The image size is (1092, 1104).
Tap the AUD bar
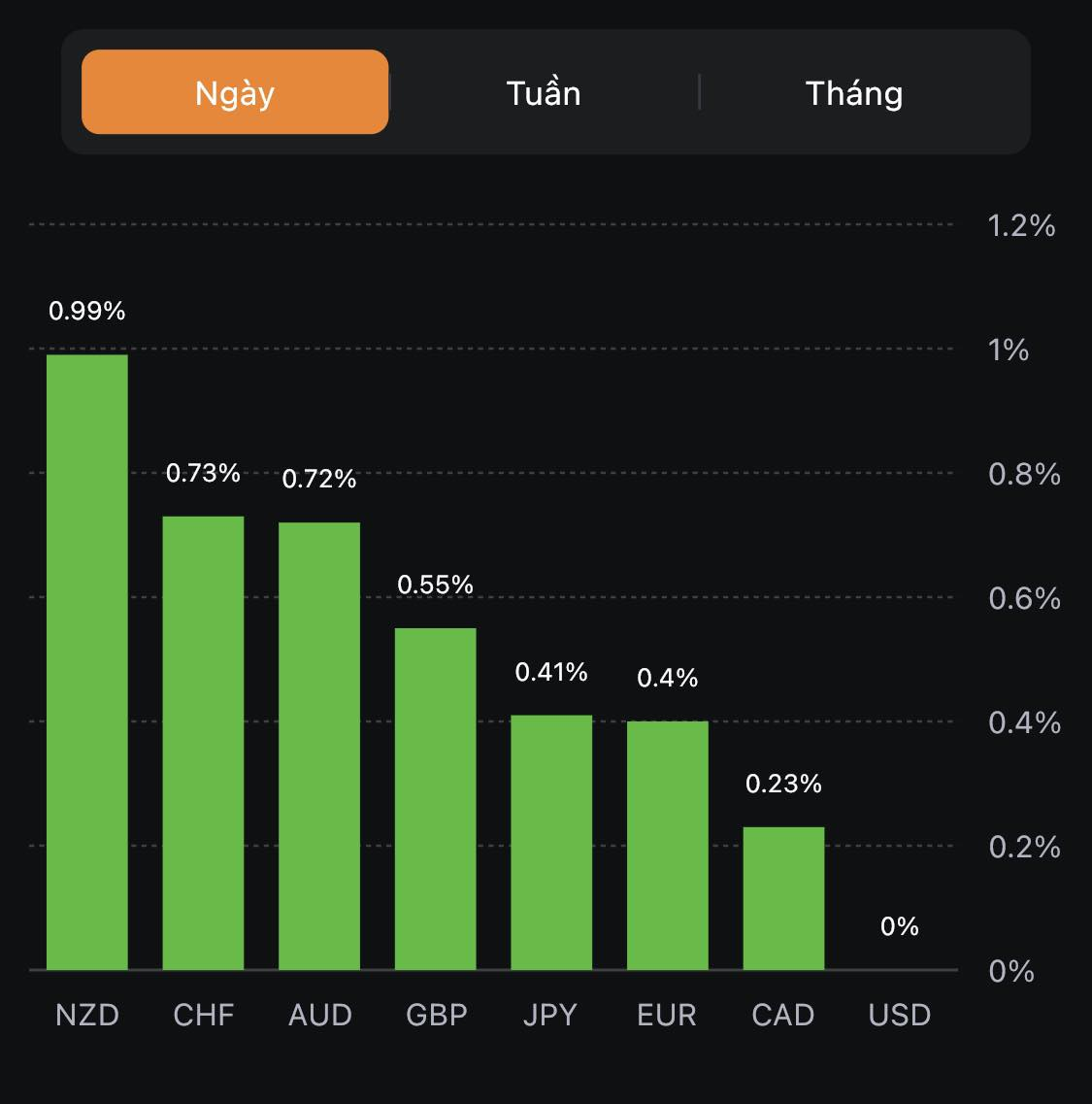[319, 746]
